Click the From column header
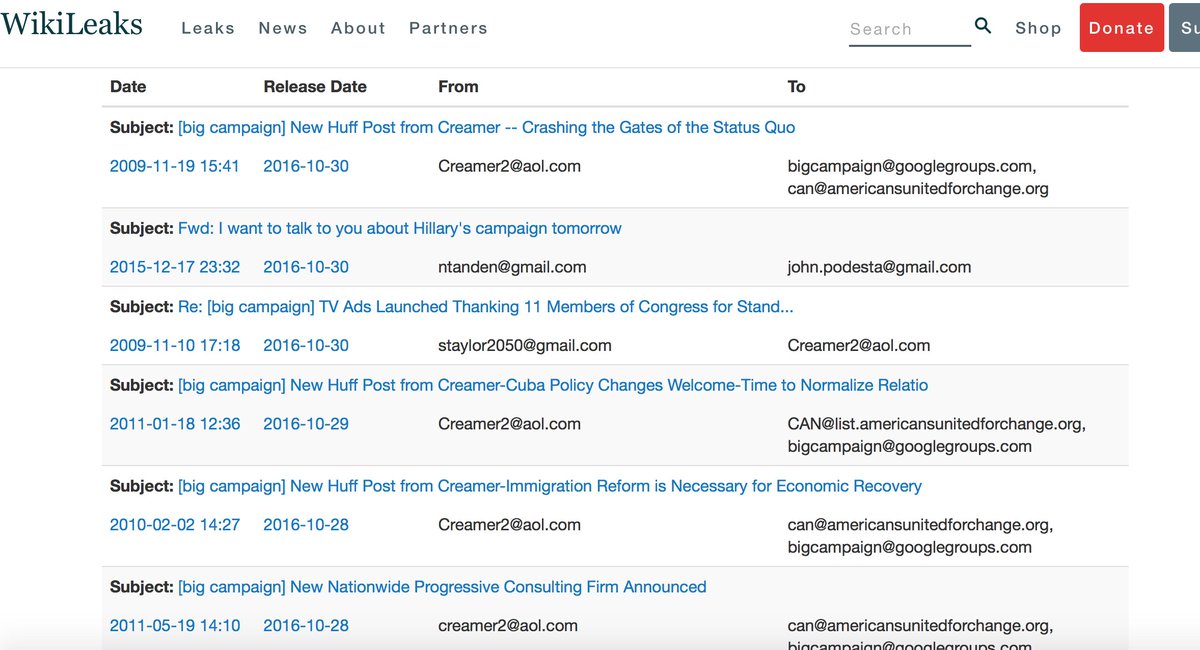Image resolution: width=1200 pixels, height=650 pixels. pos(458,87)
